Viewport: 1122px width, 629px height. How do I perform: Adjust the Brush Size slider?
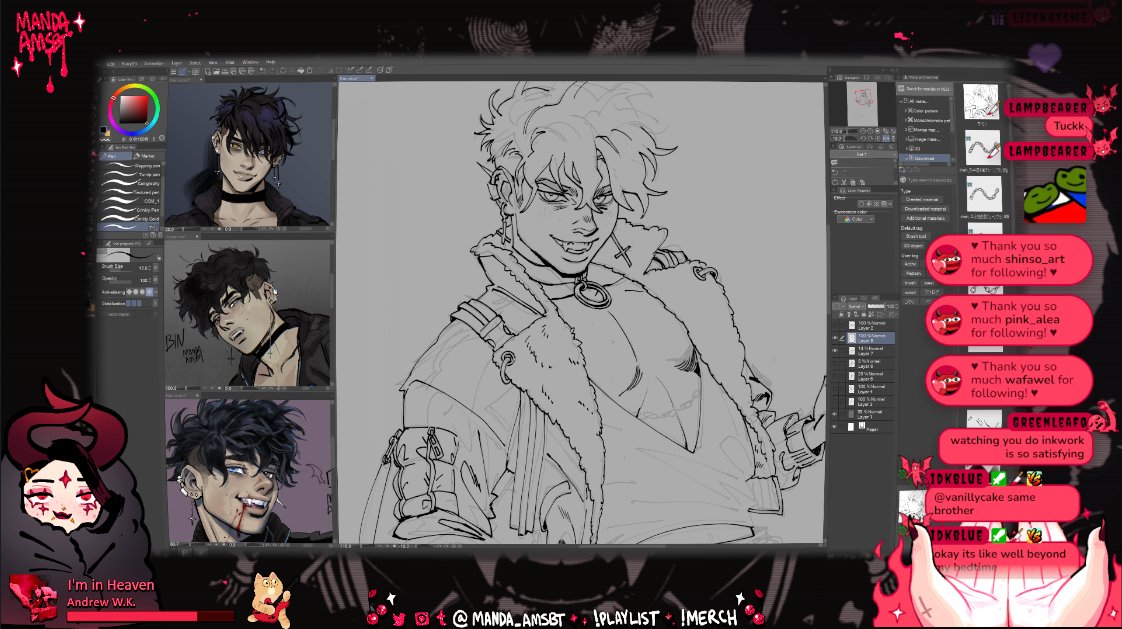[x=121, y=270]
